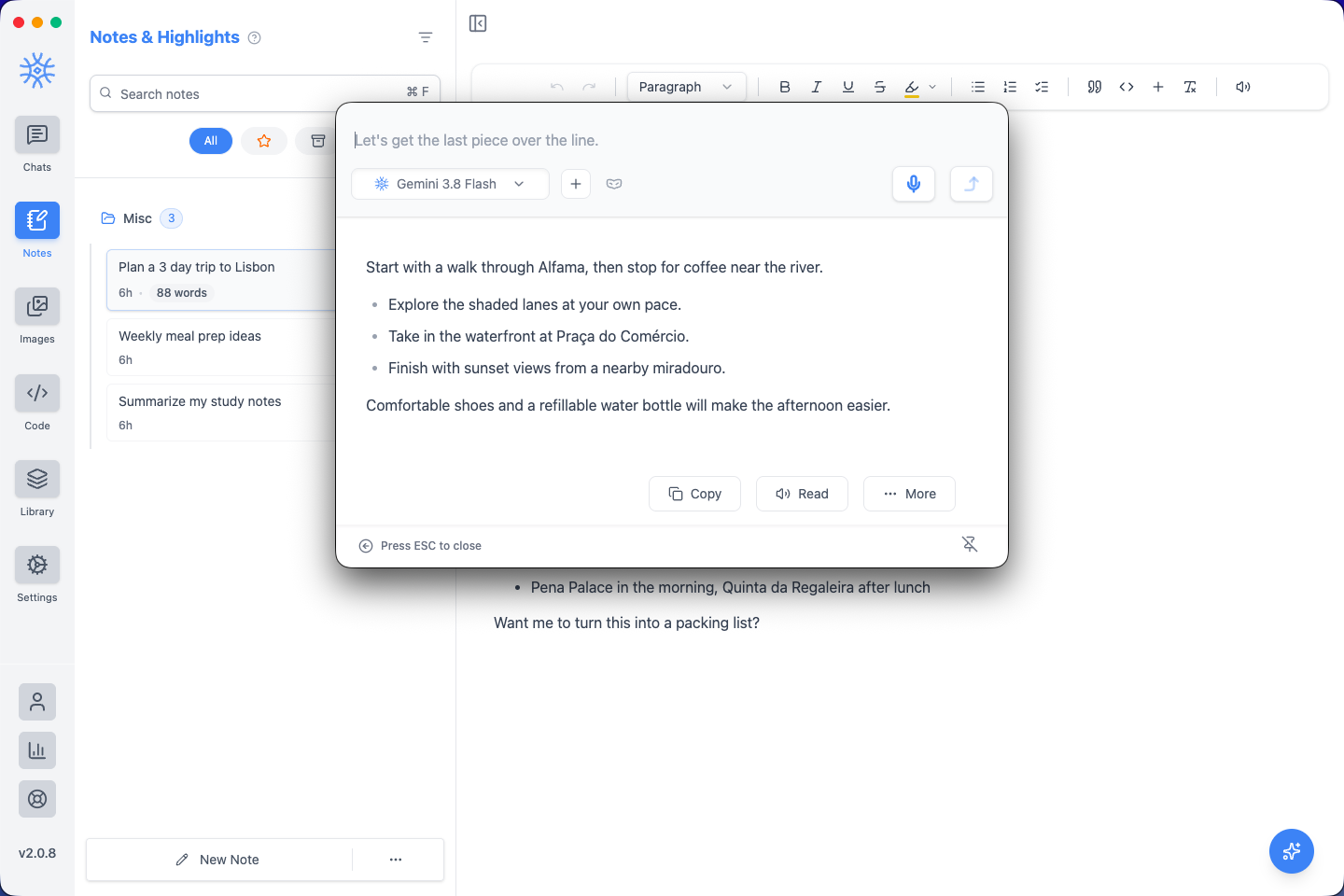
Task: Toggle italic formatting
Action: coord(817,87)
